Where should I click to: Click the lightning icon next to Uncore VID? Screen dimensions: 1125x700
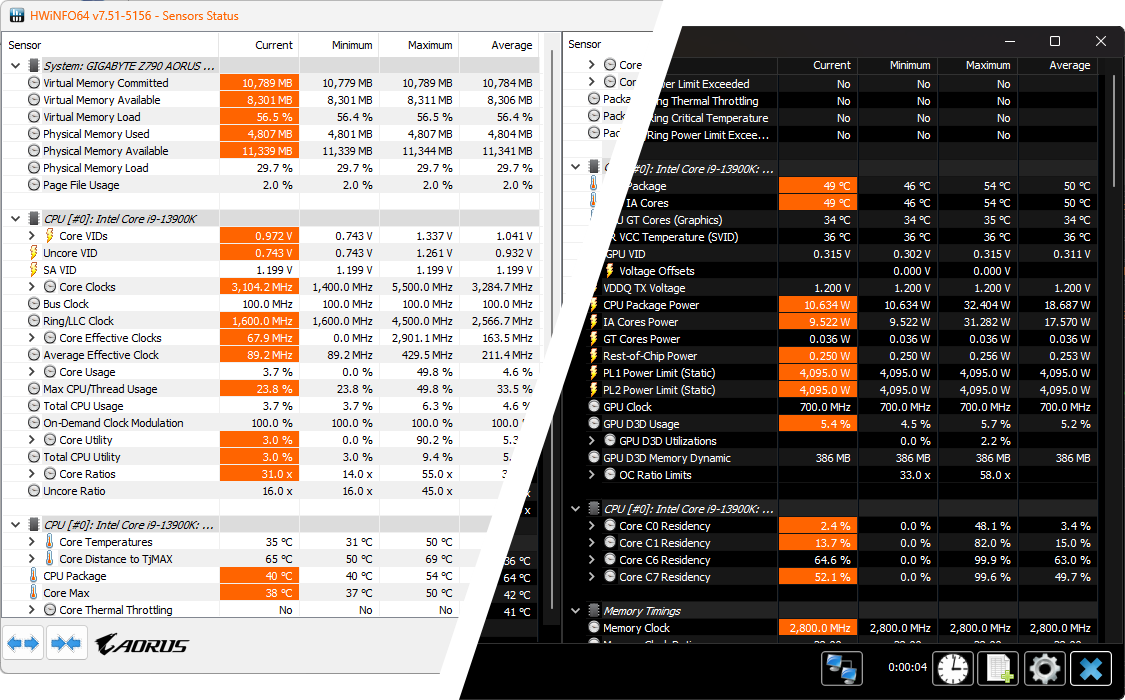(33, 253)
